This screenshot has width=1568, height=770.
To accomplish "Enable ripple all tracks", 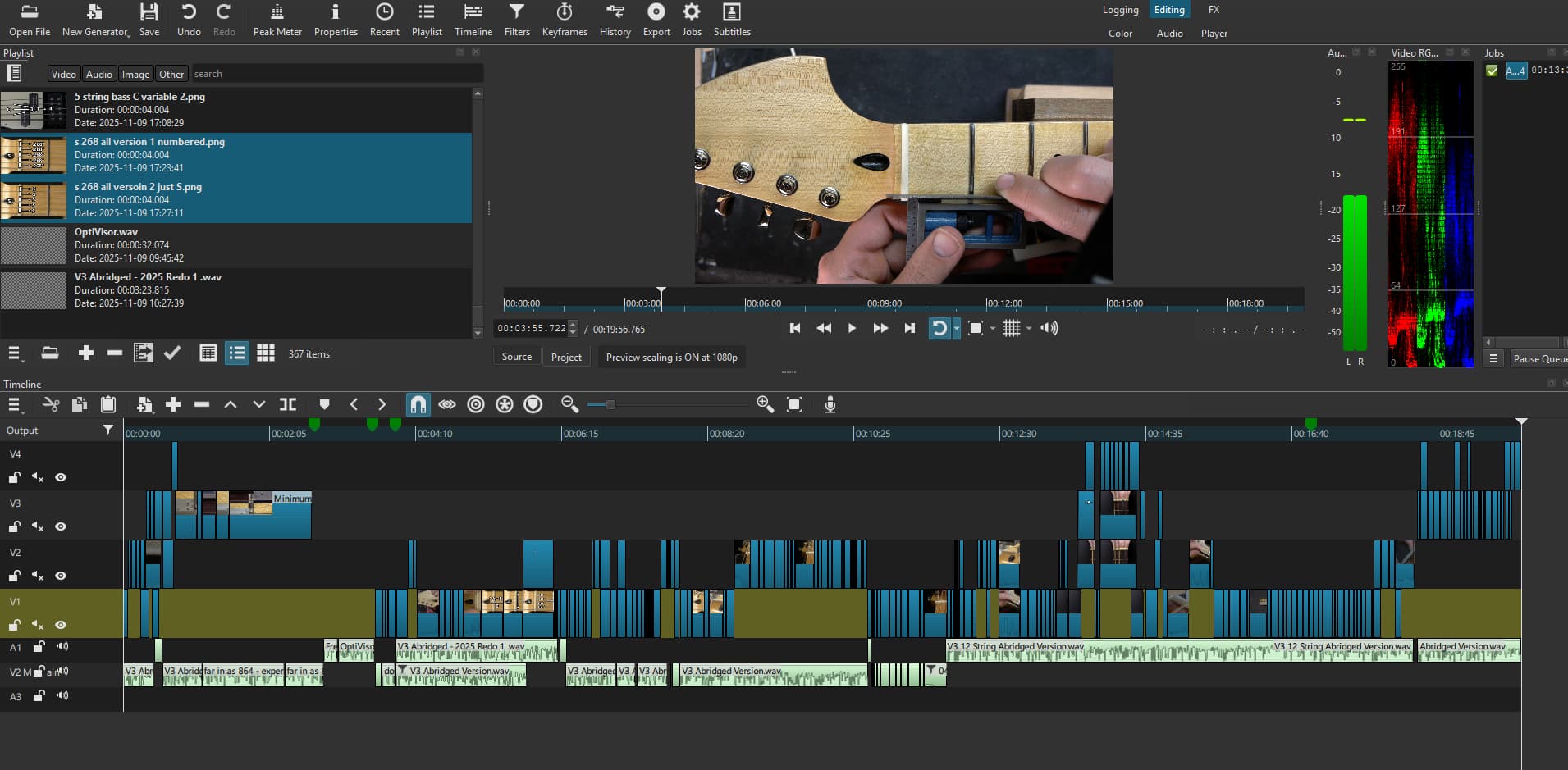I will coord(505,404).
